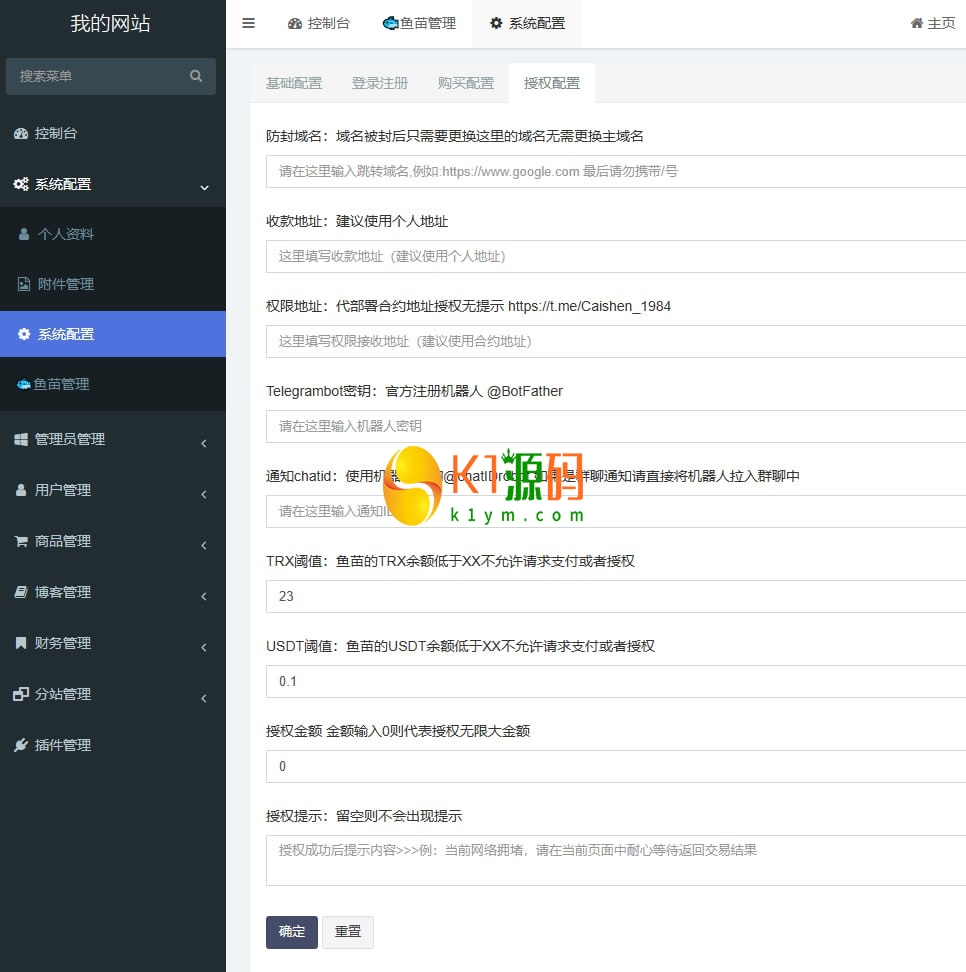The height and width of the screenshot is (972, 966).
Task: Click the 授权提示 textarea
Action: [616, 860]
